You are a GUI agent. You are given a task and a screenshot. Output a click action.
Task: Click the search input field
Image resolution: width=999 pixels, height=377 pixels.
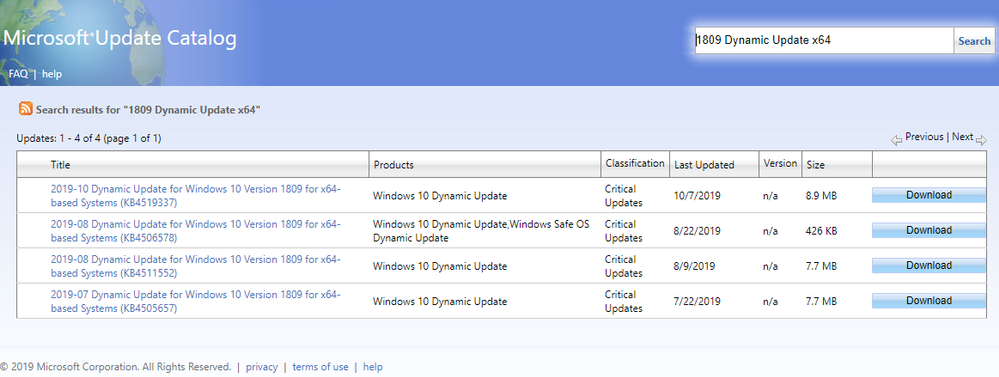click(824, 41)
